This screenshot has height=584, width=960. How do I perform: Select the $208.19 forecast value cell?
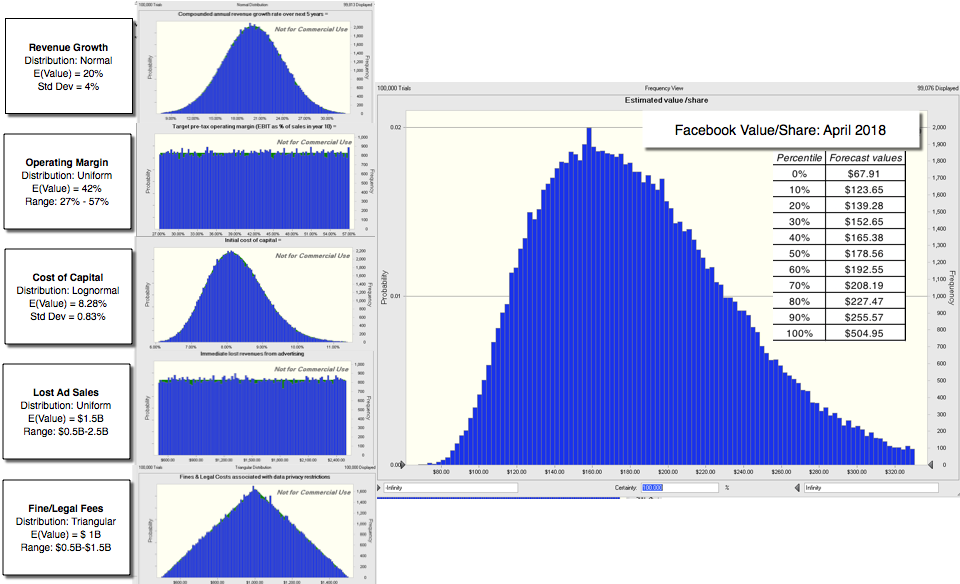tap(865, 285)
